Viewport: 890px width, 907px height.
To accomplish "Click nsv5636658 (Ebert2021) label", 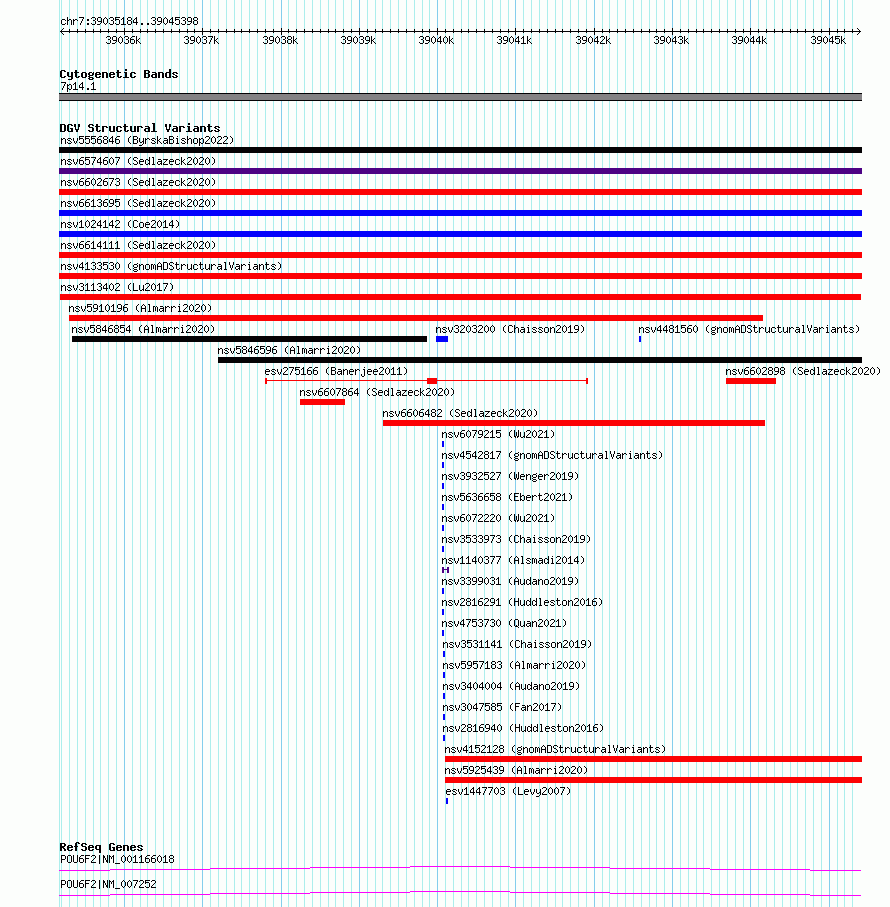I will pyautogui.click(x=507, y=497).
